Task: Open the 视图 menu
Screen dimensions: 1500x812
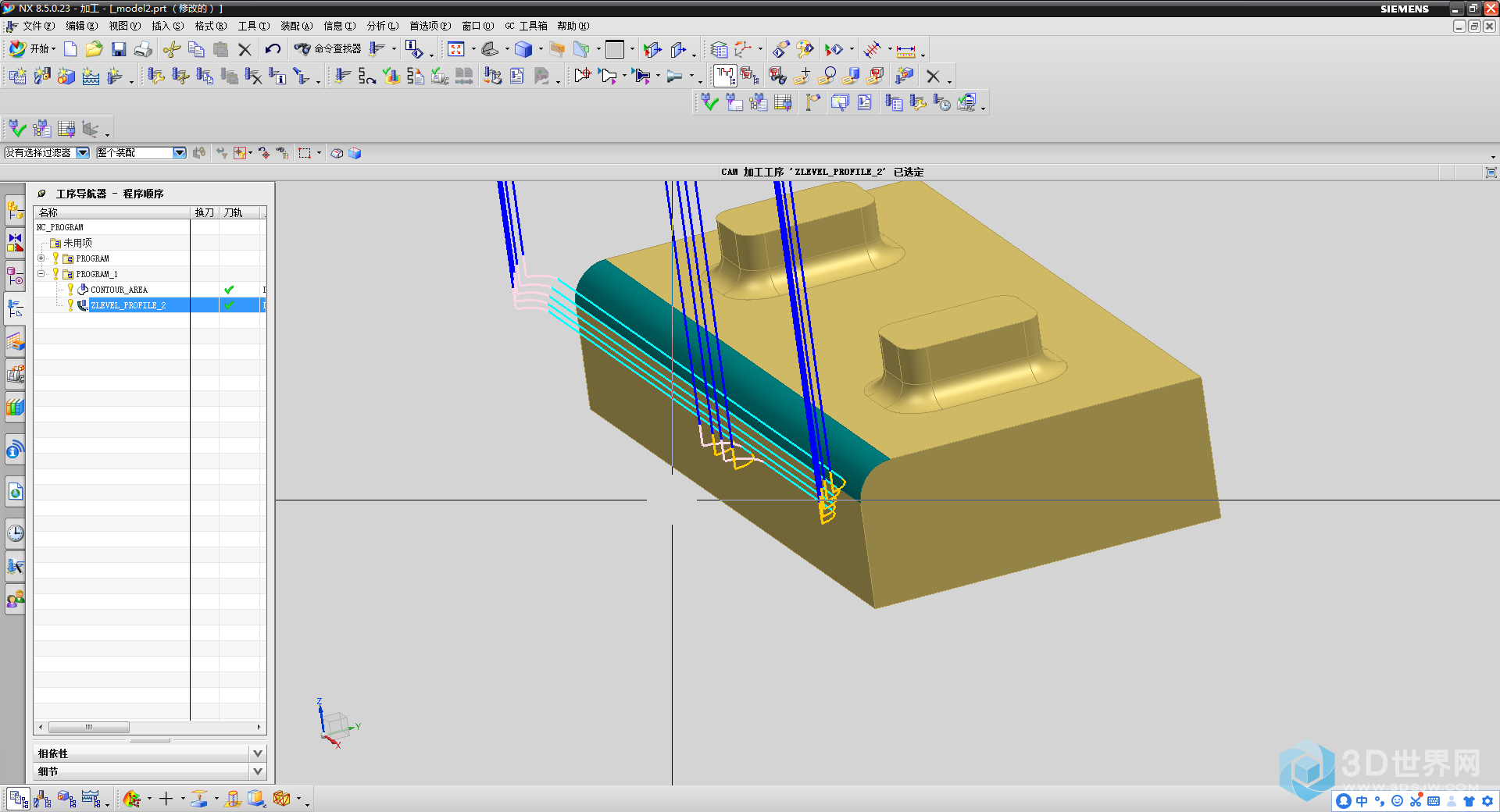Action: point(124,26)
